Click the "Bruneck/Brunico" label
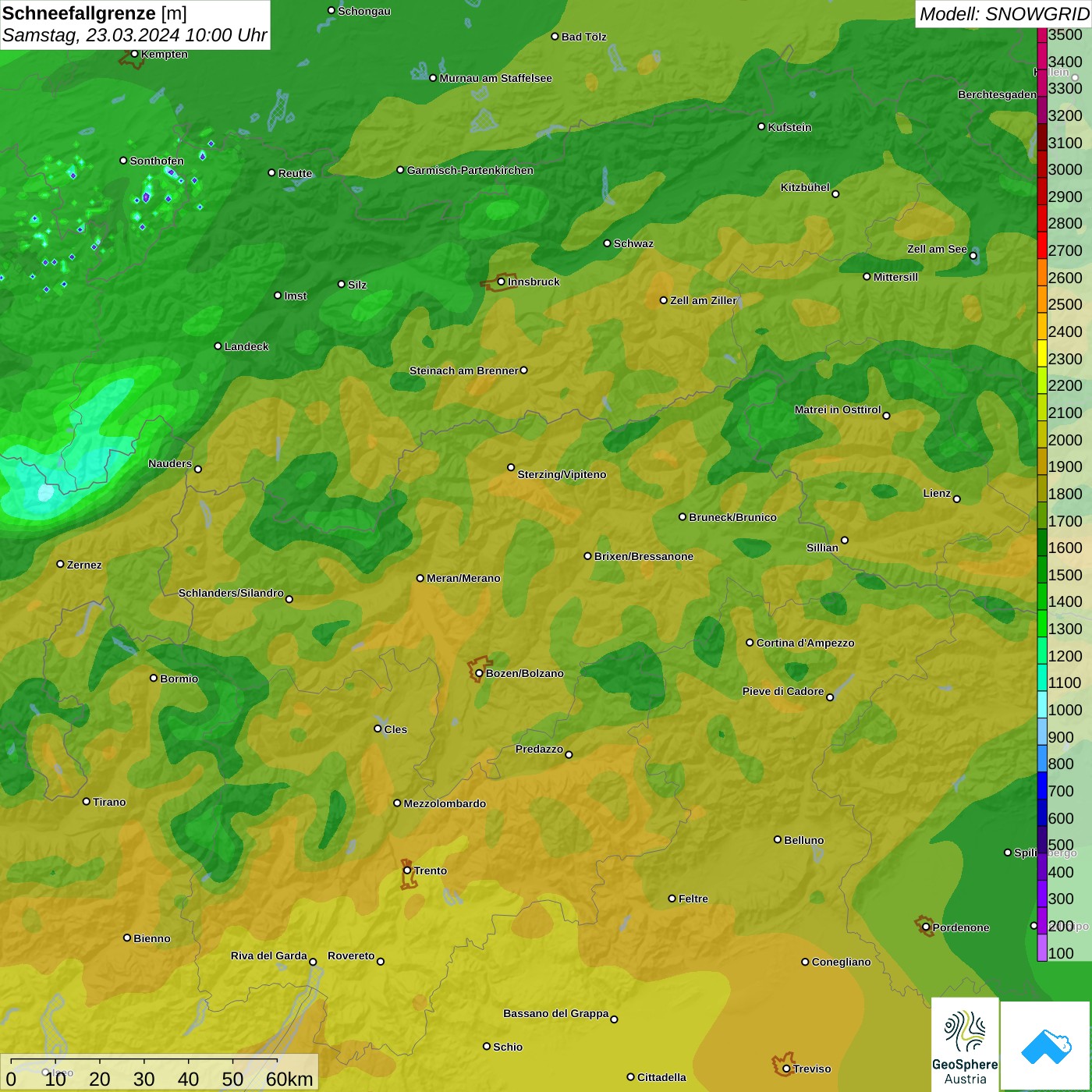The image size is (1092, 1092). tap(732, 517)
